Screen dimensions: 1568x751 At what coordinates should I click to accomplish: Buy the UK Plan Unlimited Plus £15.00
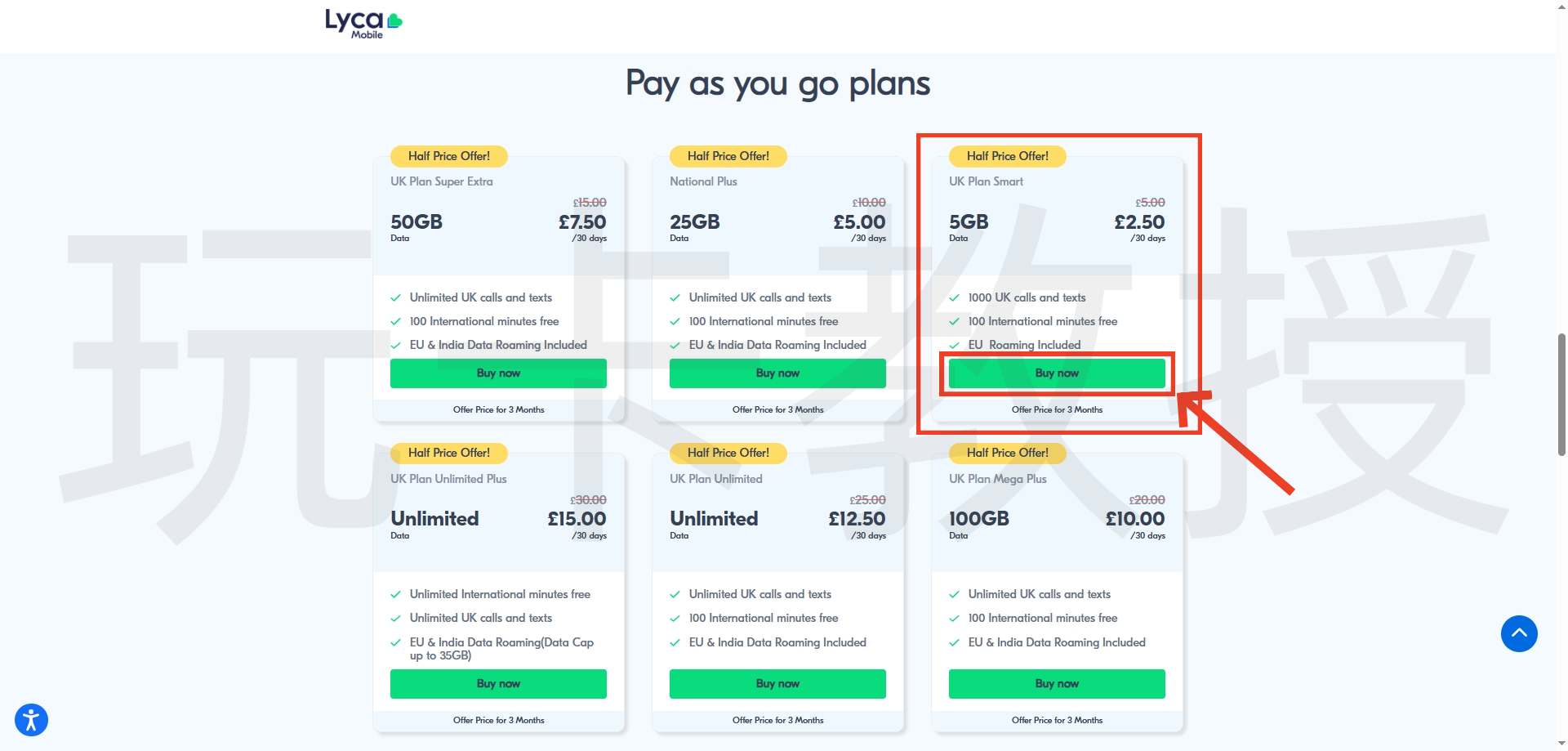click(x=498, y=684)
